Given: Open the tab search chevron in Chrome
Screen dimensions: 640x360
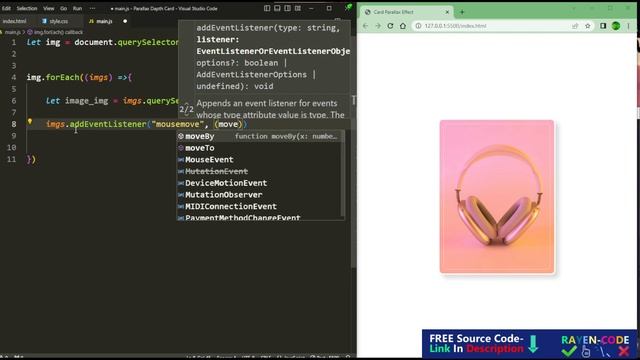Looking at the screenshot, I should point(573,8).
